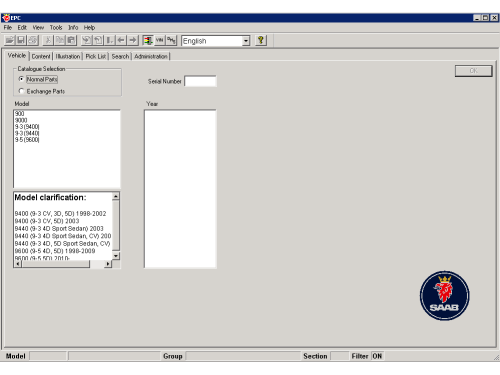Click the print toolbar icon
Screen dimensions: 500x375
(33, 40)
